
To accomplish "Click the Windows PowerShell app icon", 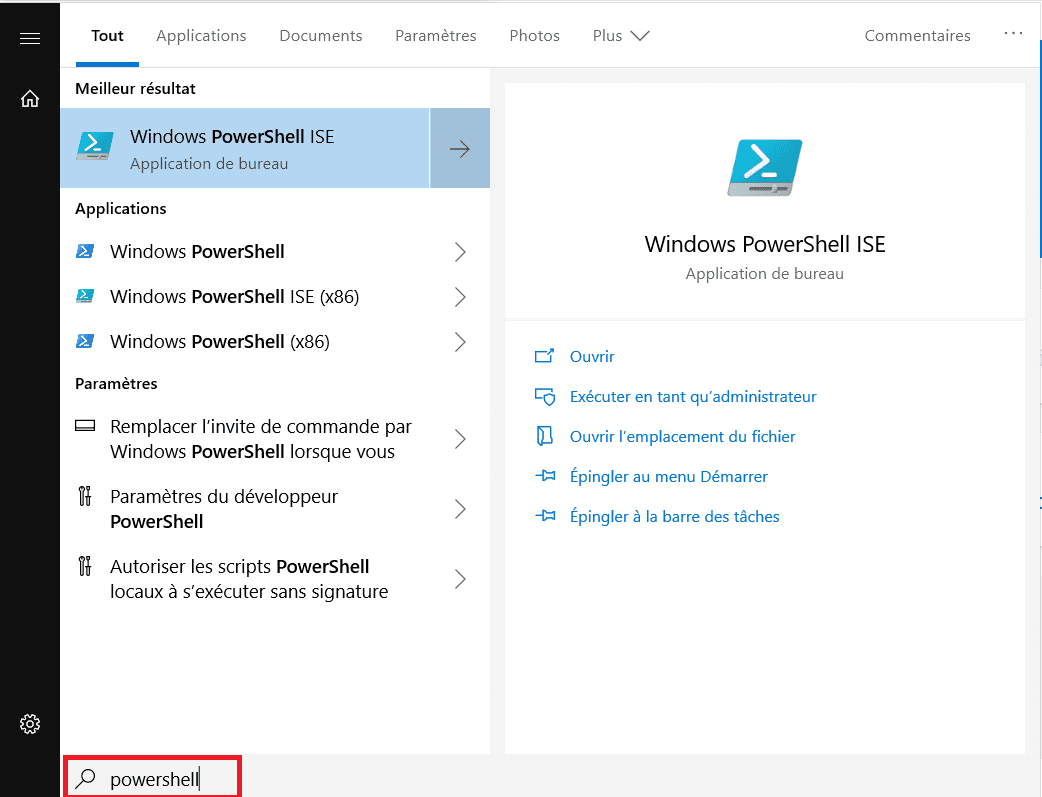I will (85, 251).
